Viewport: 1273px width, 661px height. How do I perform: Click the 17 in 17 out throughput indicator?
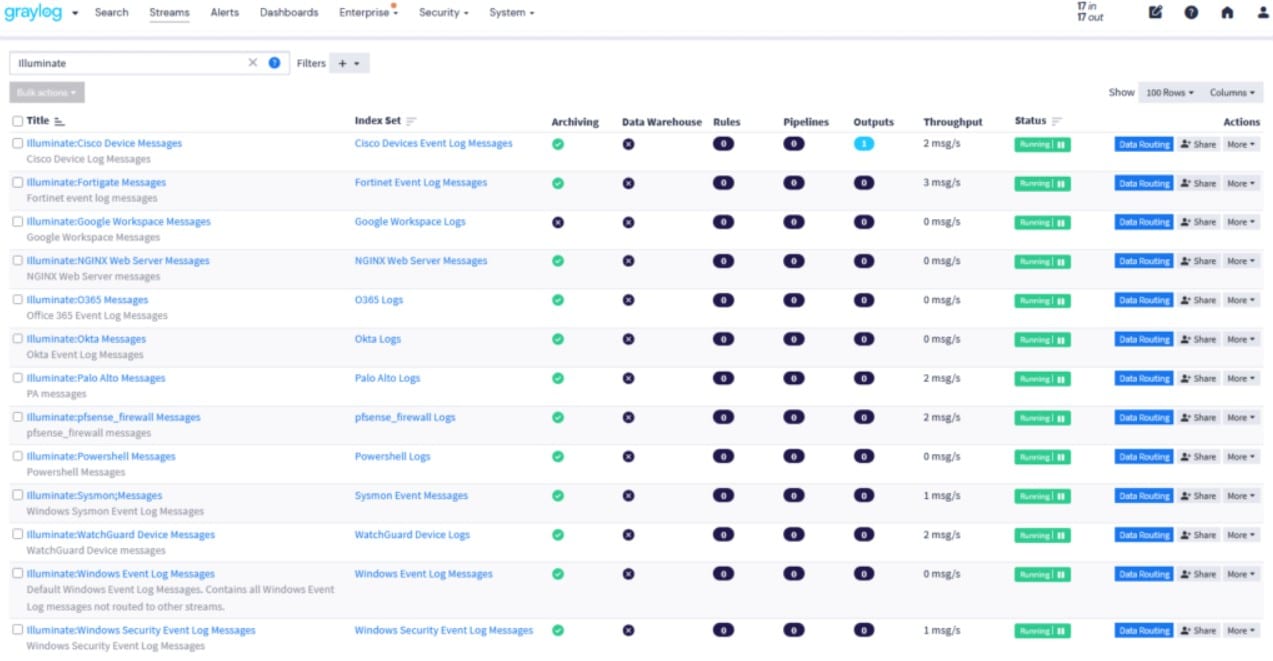[1090, 12]
